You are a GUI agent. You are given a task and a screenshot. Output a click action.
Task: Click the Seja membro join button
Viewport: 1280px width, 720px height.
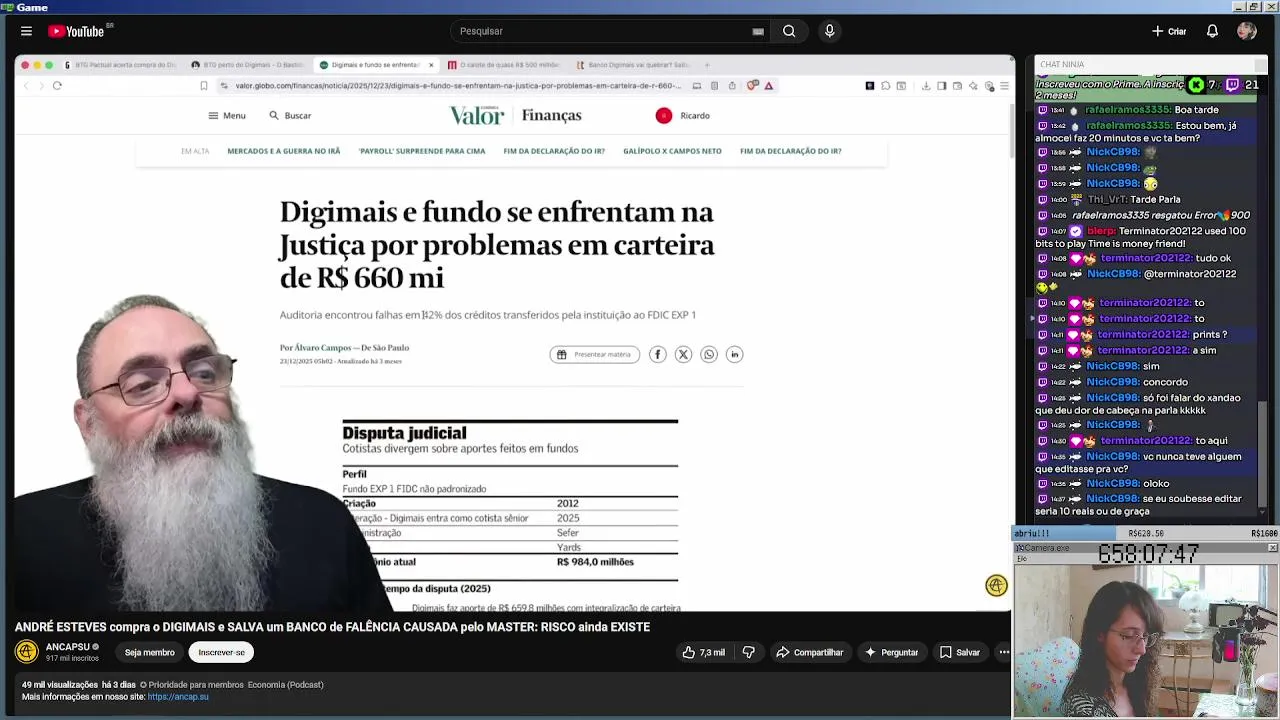tap(149, 652)
